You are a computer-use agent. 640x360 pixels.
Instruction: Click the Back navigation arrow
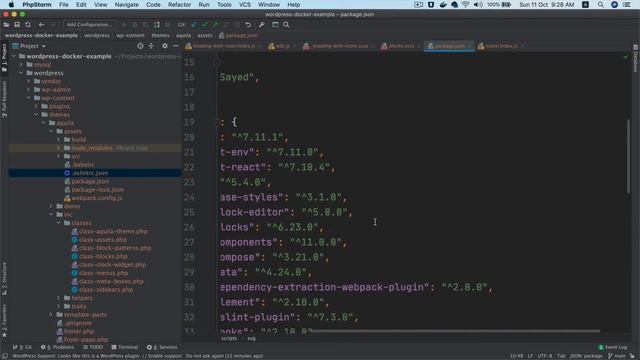point(41,25)
